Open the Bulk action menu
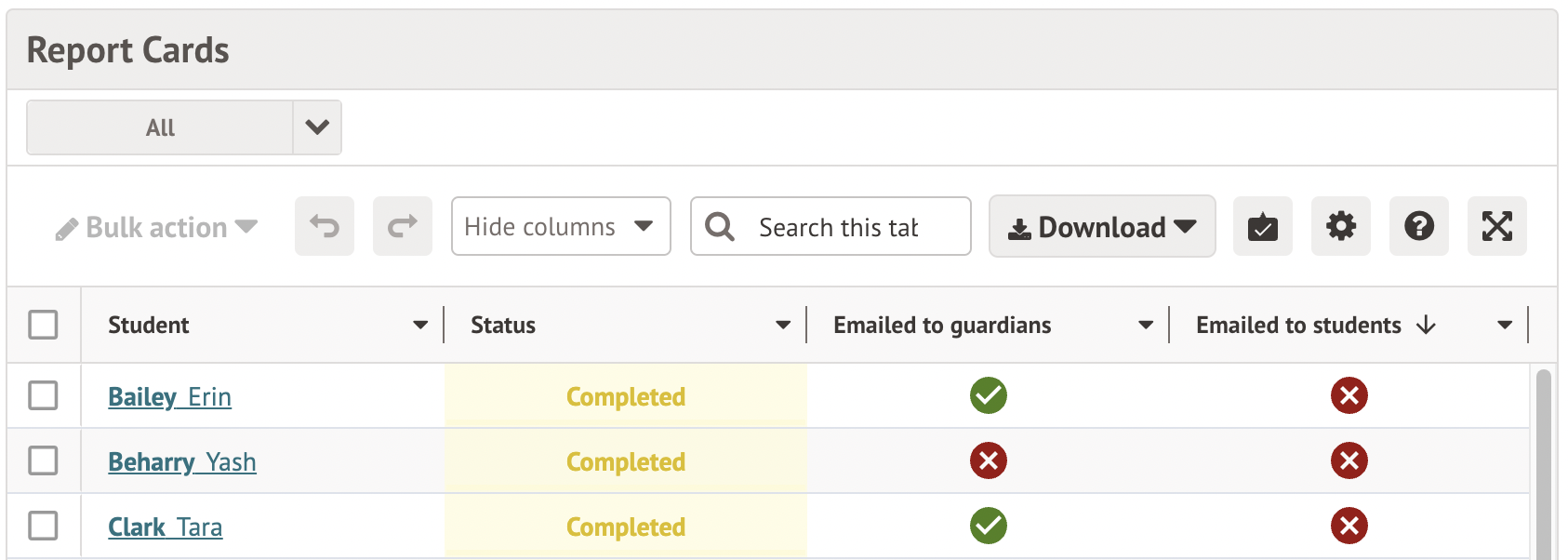1568x560 pixels. (156, 227)
